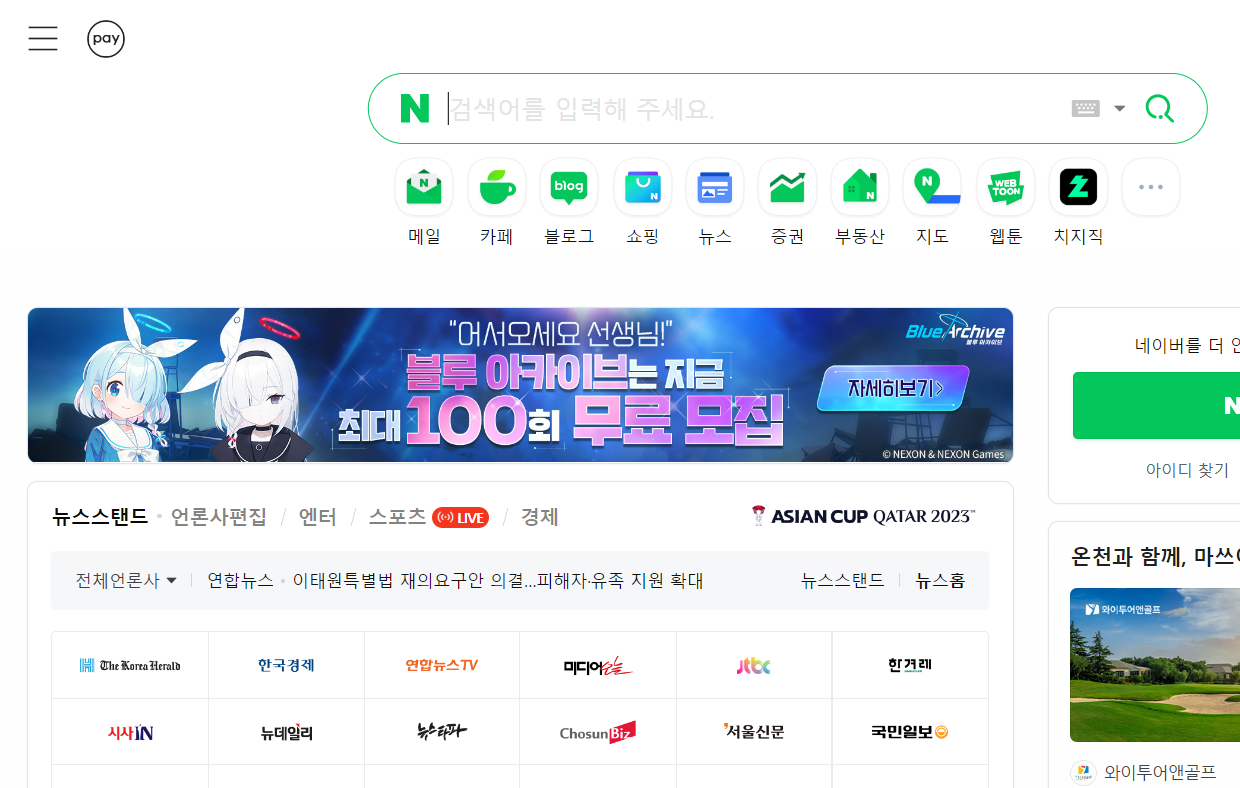The height and width of the screenshot is (788, 1240).
Task: Open the 증권 (Finance) shortcut icon
Action: 787,187
